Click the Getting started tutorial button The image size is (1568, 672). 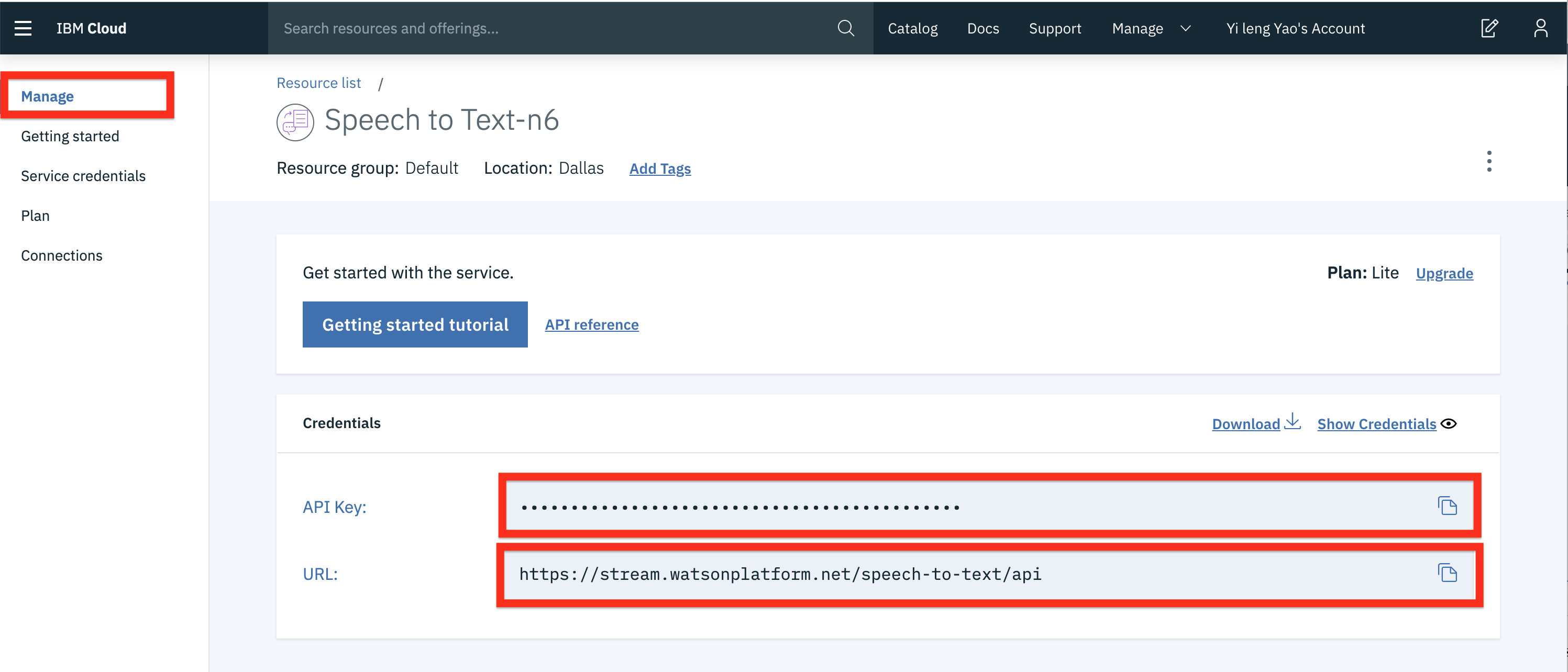click(x=415, y=325)
